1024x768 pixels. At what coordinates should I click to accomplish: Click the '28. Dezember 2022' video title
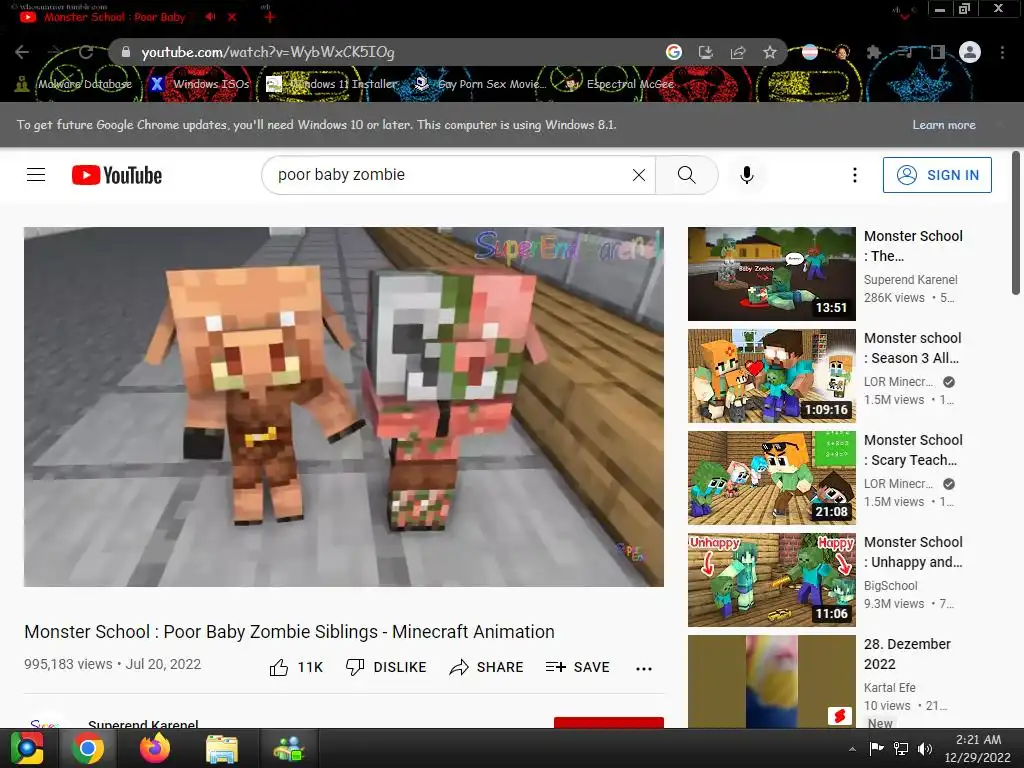907,654
